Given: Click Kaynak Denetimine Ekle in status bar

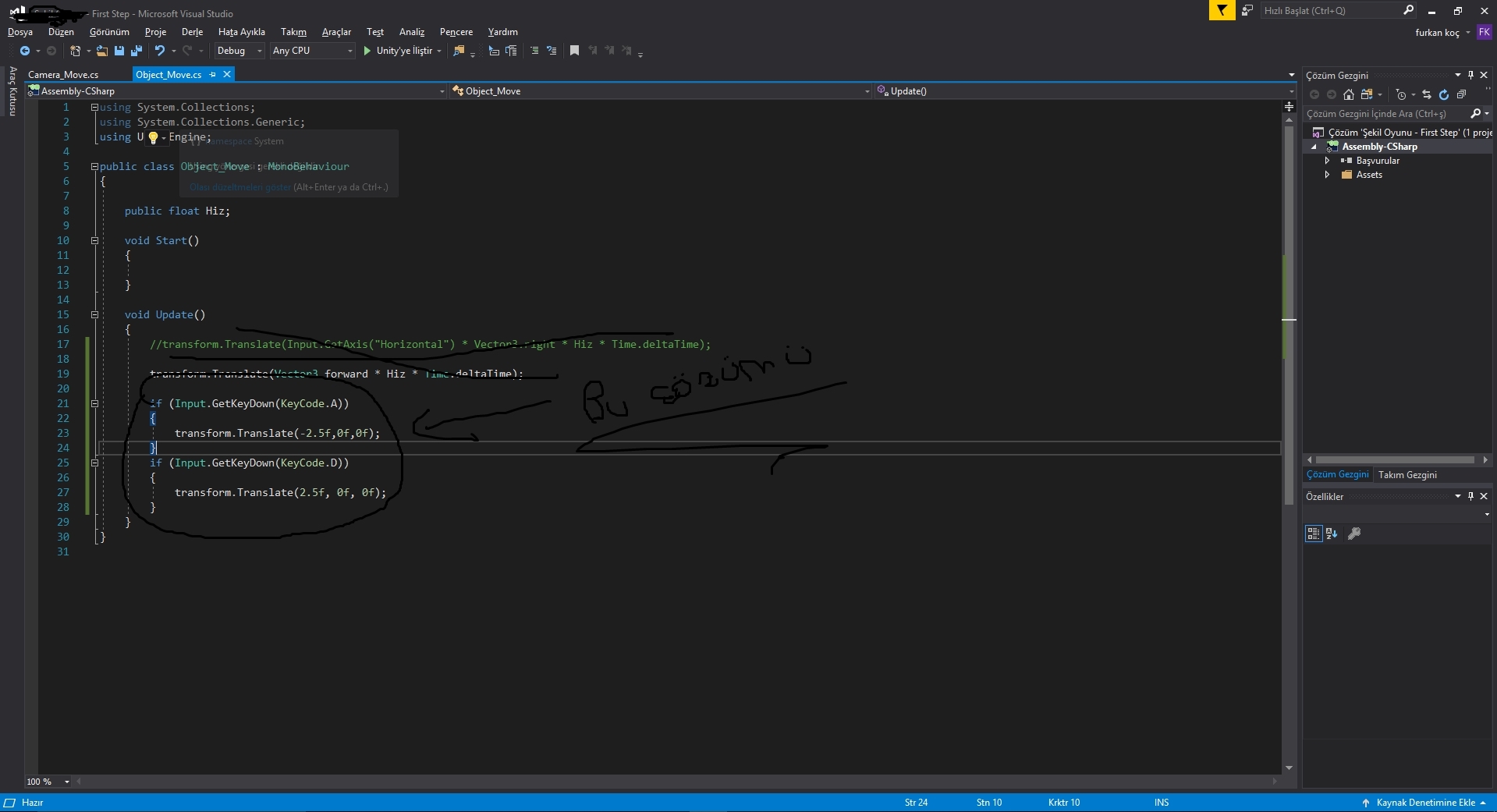Looking at the screenshot, I should click(x=1424, y=803).
